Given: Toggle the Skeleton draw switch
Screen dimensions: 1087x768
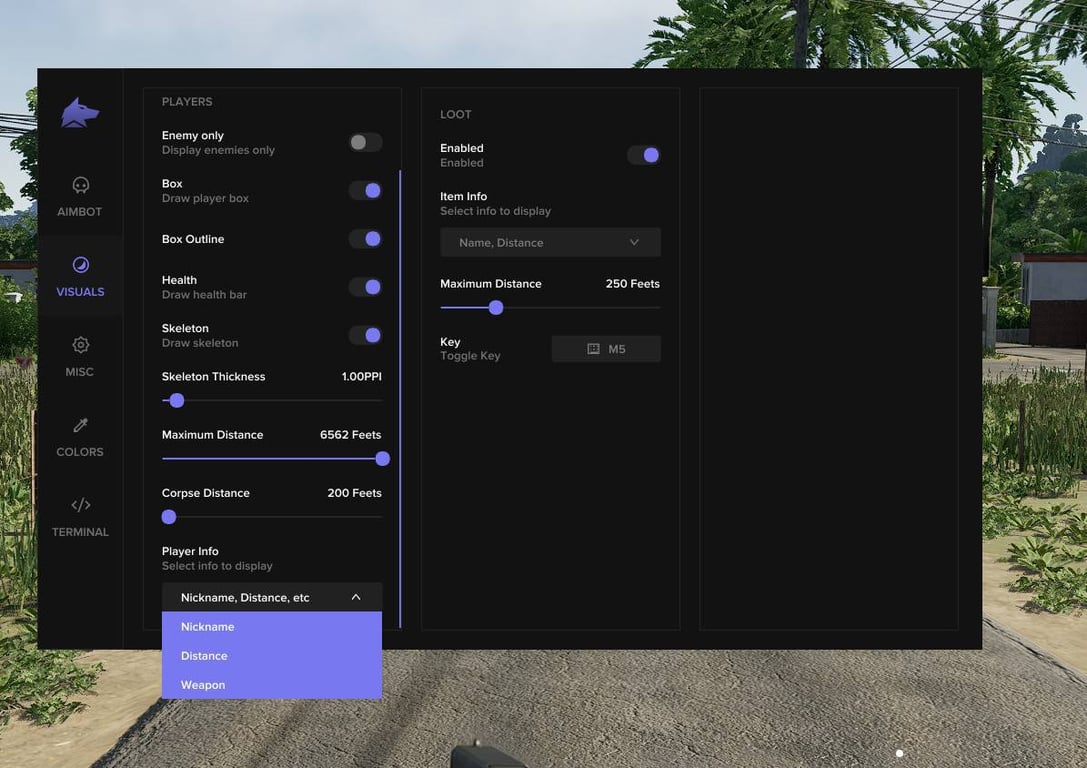Looking at the screenshot, I should (365, 335).
